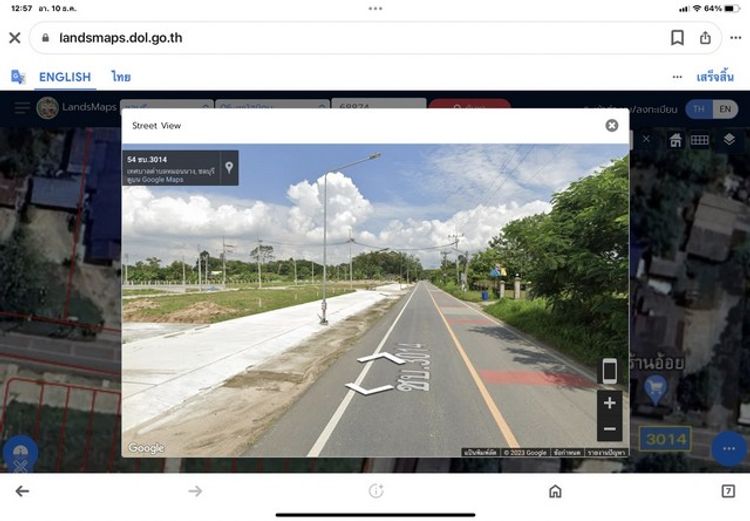
Task: Open the blue ellipsis floating button
Action: (x=728, y=449)
